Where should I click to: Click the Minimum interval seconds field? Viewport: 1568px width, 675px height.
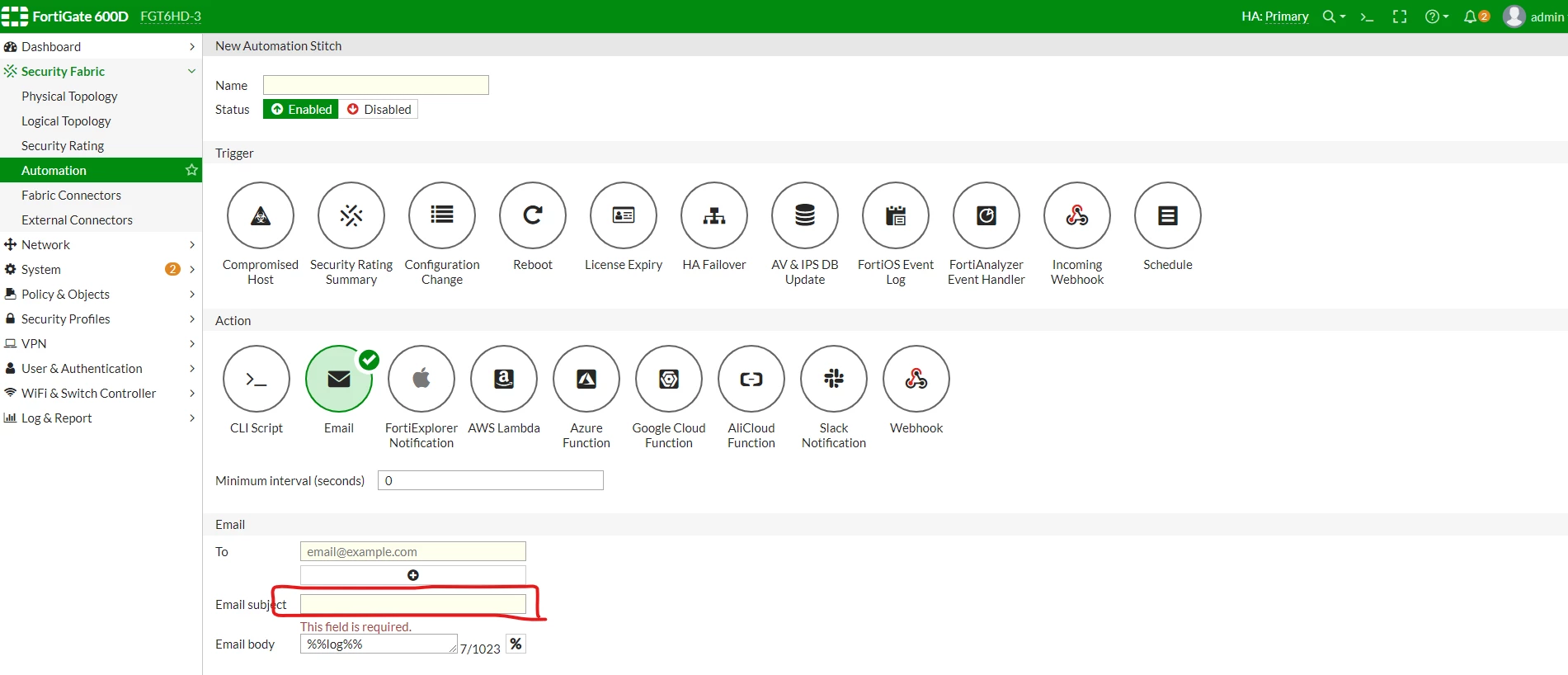point(491,480)
